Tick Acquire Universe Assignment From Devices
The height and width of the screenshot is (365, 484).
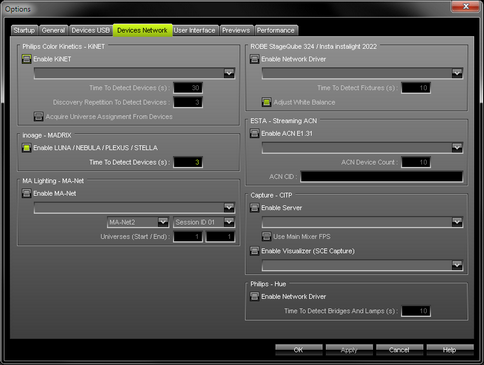[38, 117]
